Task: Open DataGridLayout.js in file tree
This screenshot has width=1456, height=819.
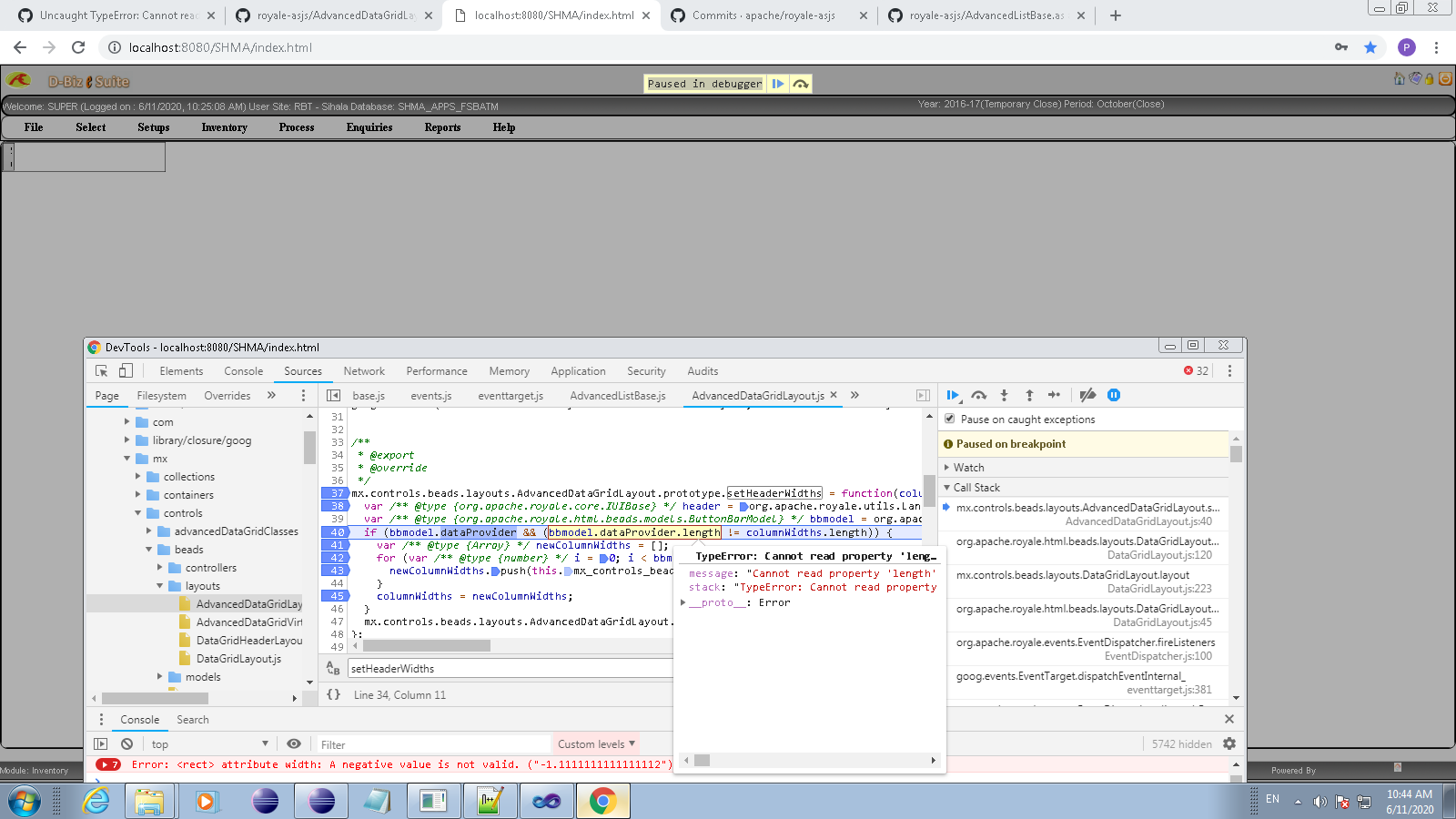Action: (x=238, y=659)
